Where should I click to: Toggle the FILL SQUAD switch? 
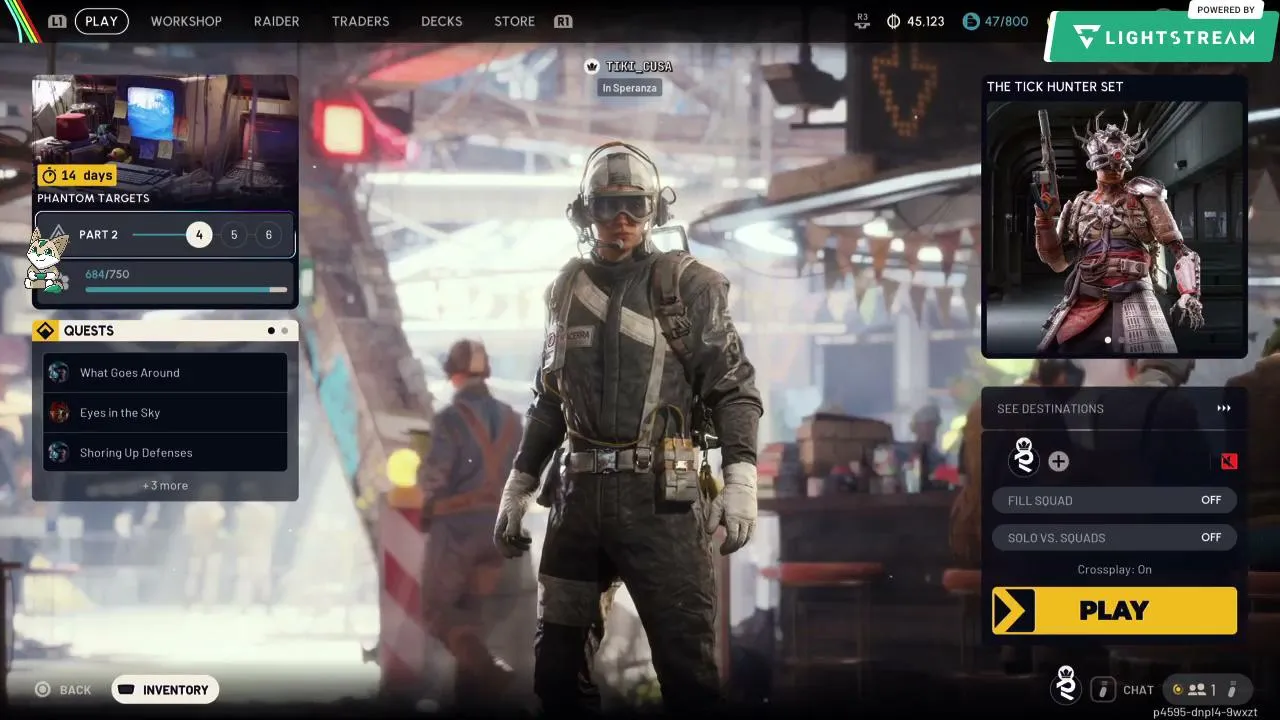click(1114, 500)
